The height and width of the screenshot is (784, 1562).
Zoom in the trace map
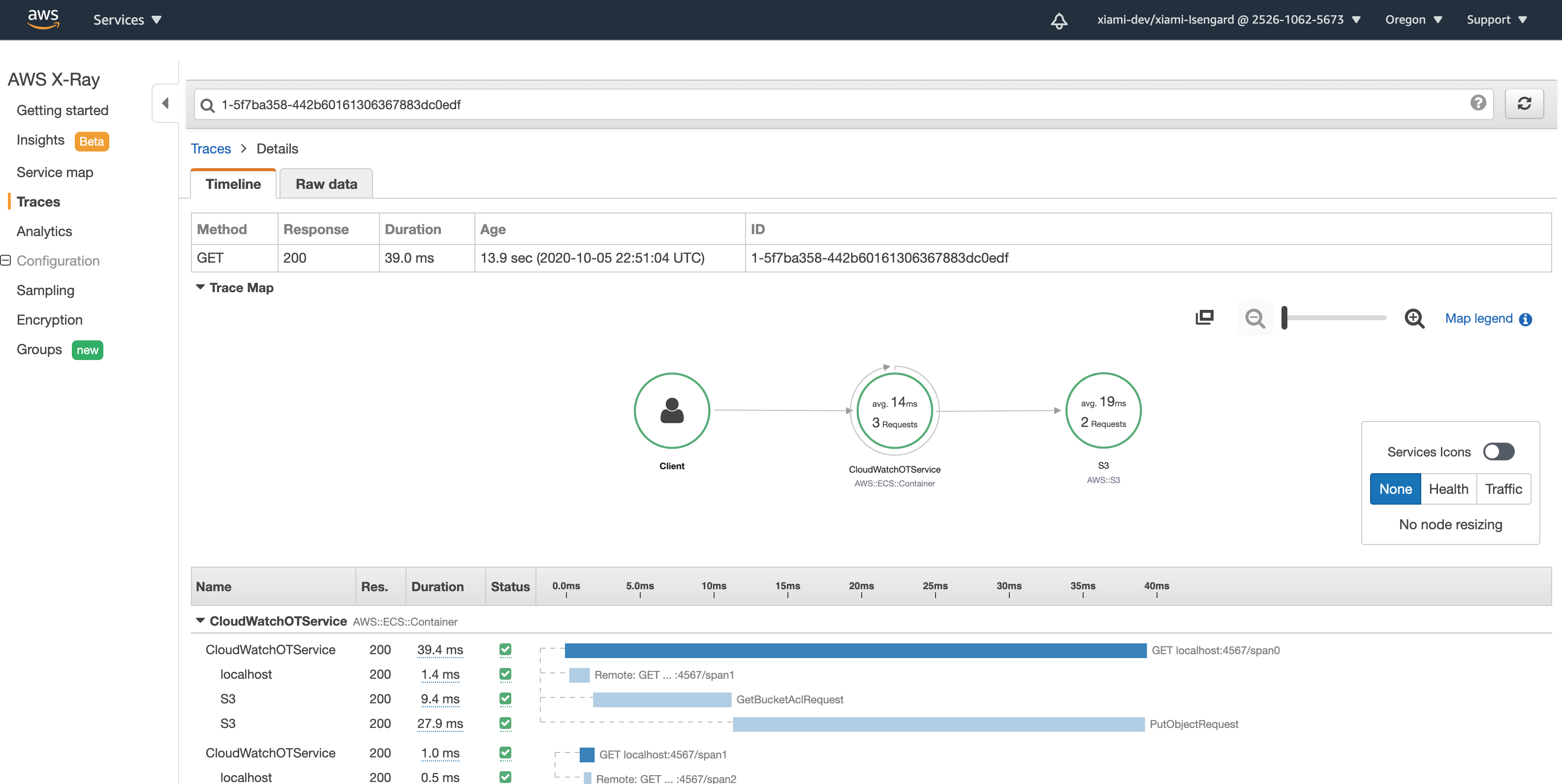[1414, 318]
